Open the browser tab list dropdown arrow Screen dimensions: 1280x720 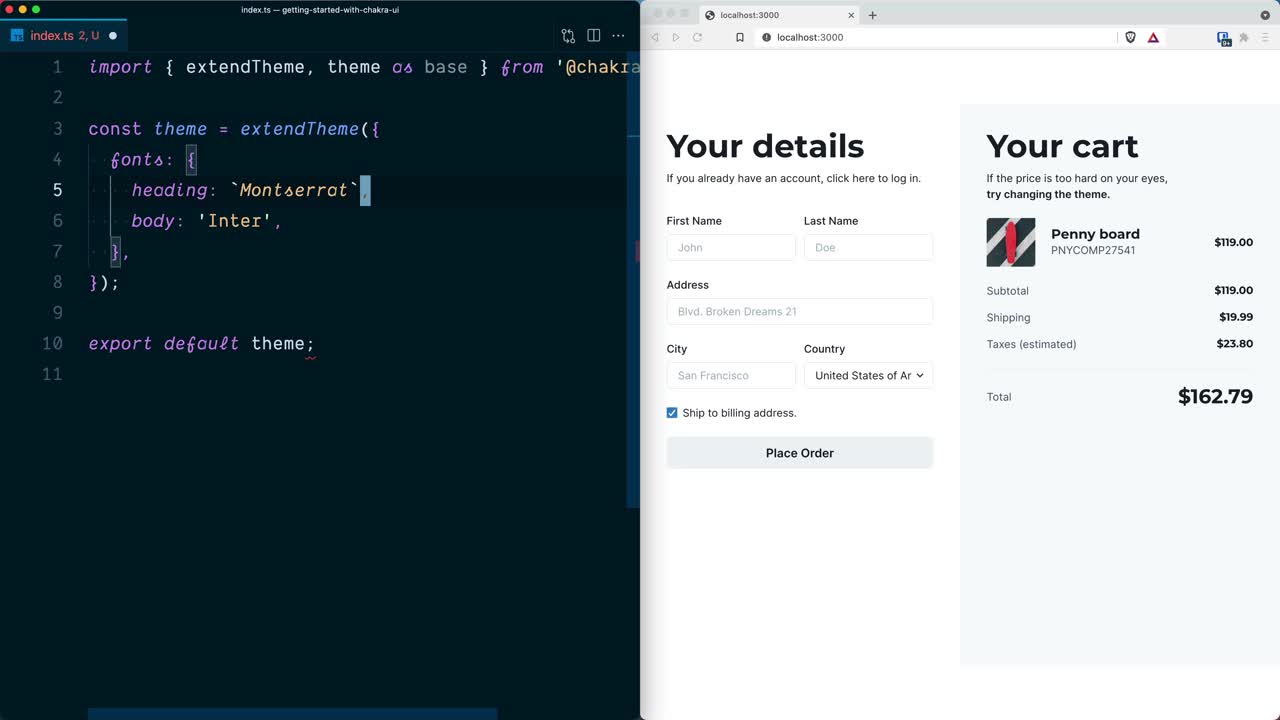[x=1265, y=15]
